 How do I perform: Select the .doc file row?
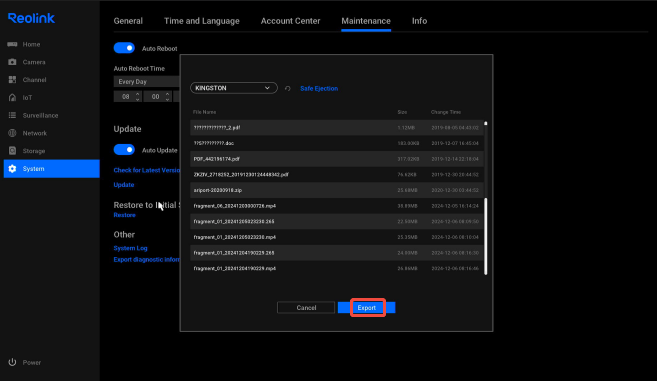(336, 143)
